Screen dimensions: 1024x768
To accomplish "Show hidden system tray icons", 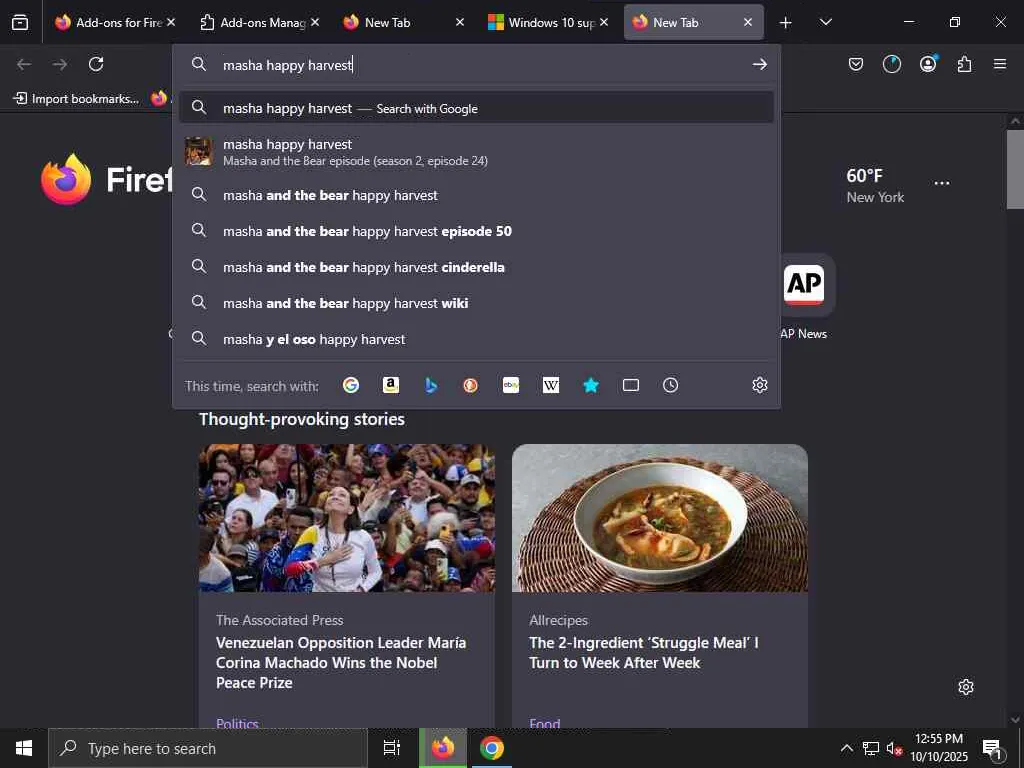I will pos(846,748).
